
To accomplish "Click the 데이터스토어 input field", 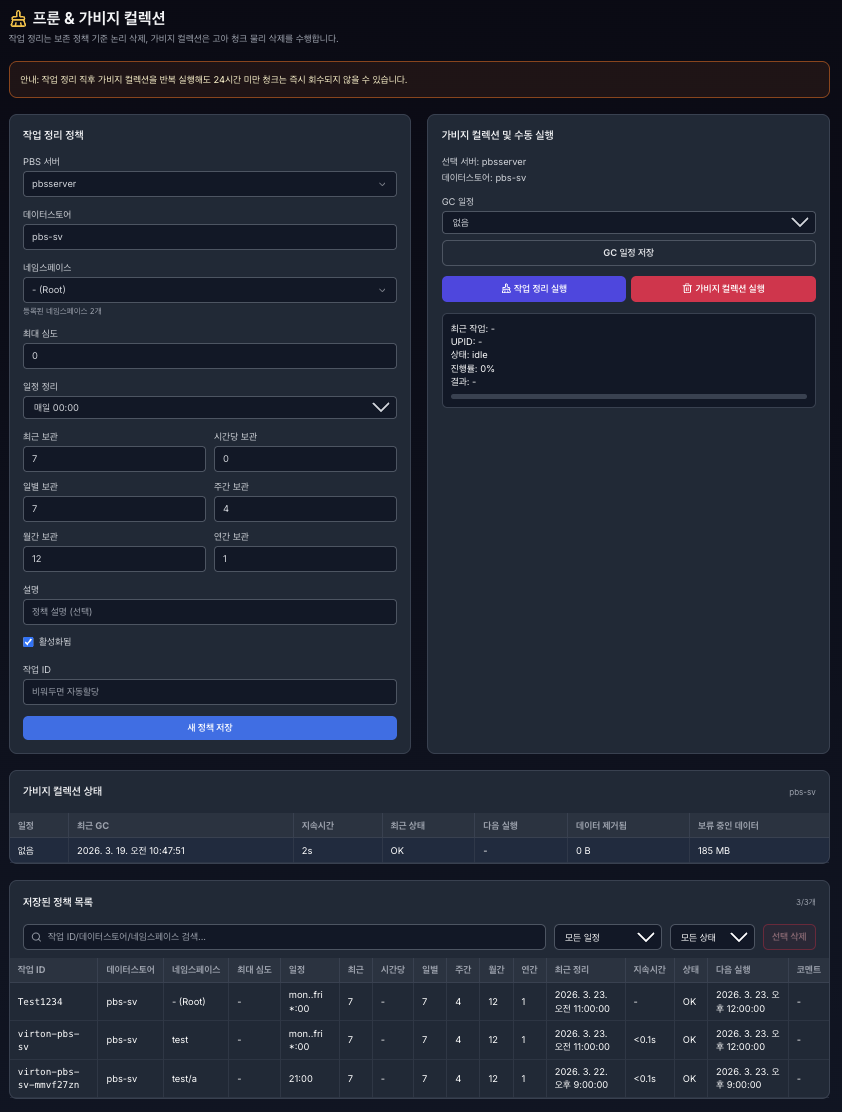I will tap(209, 237).
